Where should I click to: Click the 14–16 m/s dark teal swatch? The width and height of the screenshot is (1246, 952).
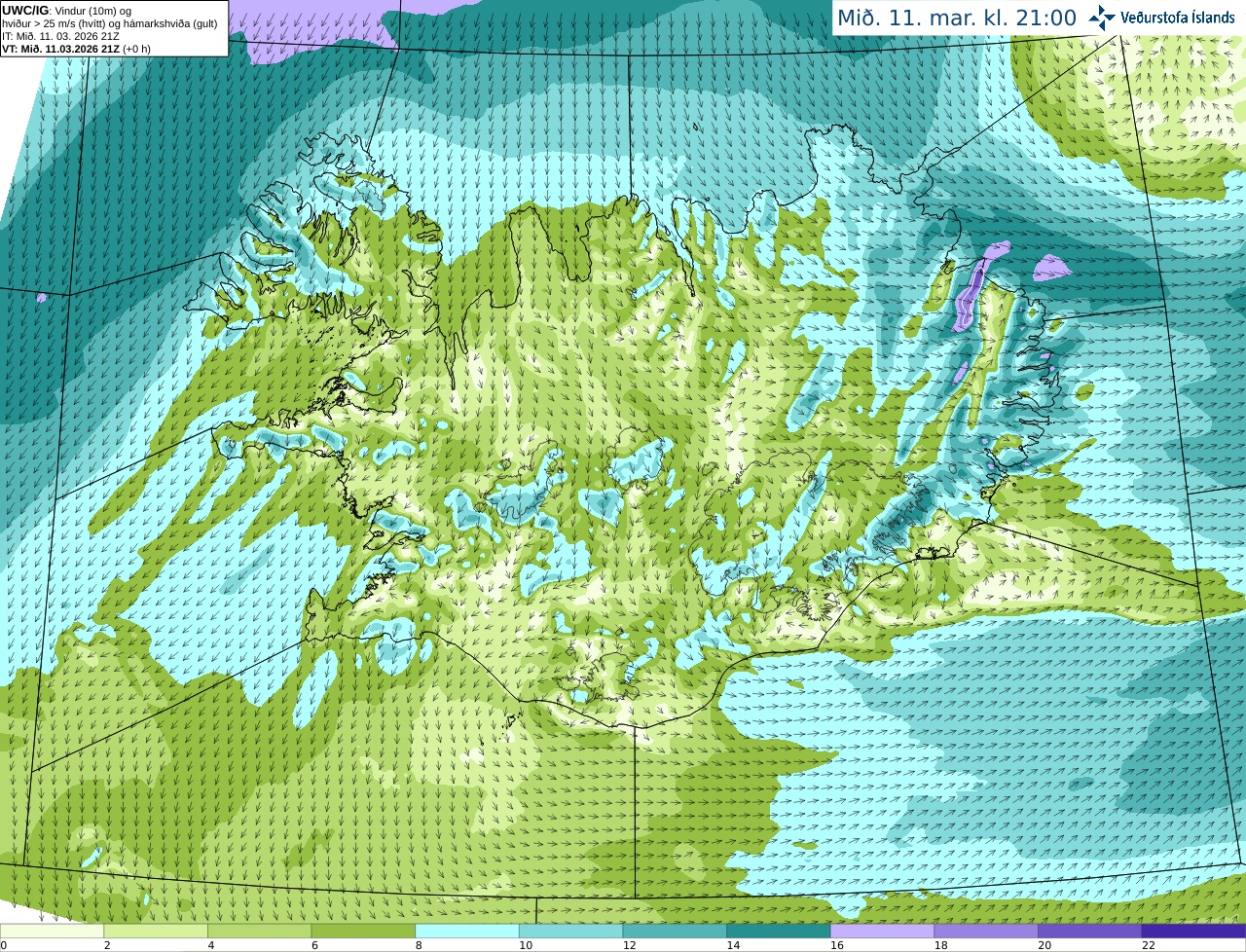coord(779,932)
